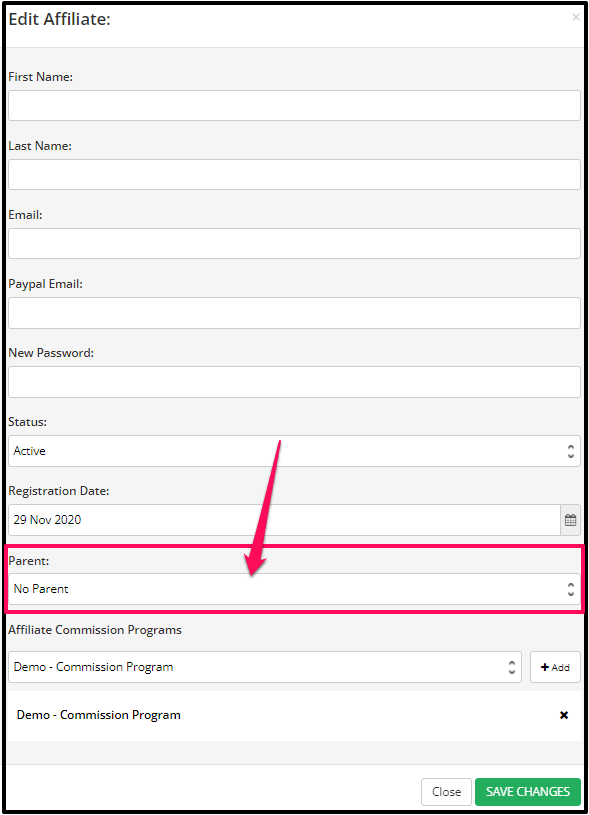This screenshot has height=815, width=589.
Task: Open the Status dropdown showing Active
Action: [294, 451]
